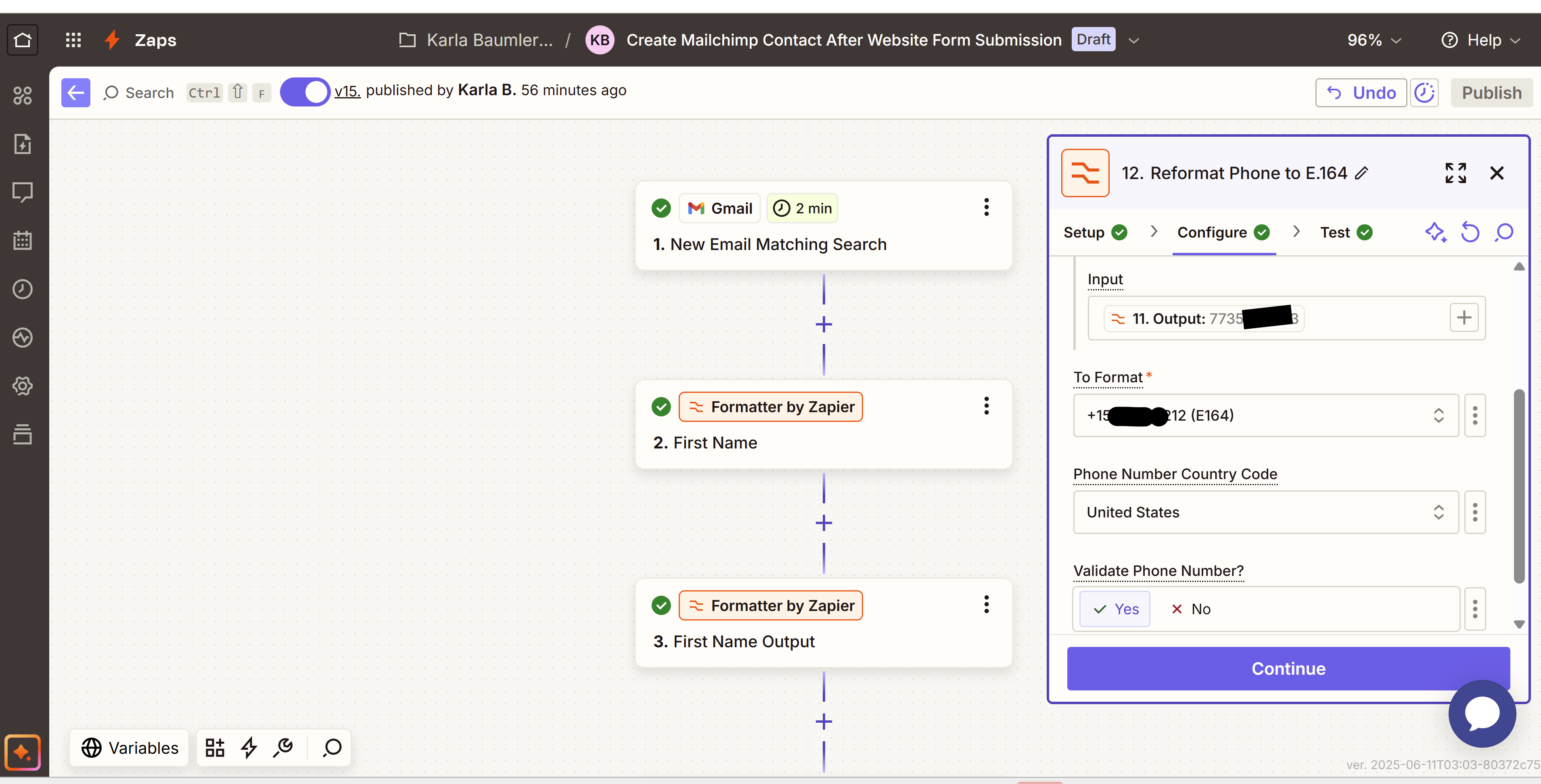The image size is (1541, 784).
Task: Open Country Code field options menu
Action: [x=1474, y=513]
